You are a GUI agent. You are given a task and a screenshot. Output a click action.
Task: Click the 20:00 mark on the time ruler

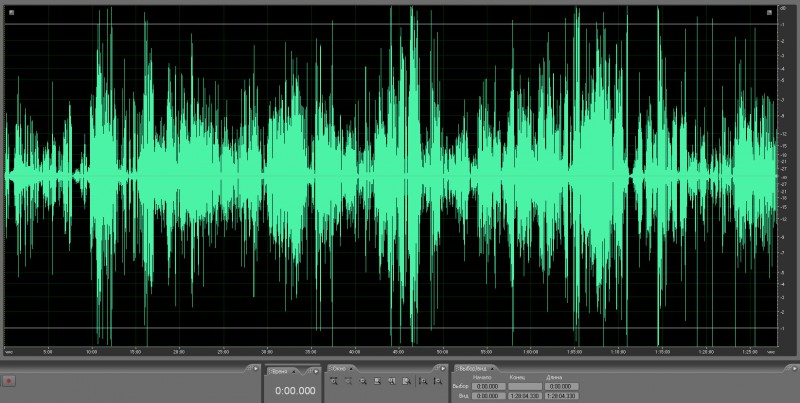(179, 352)
